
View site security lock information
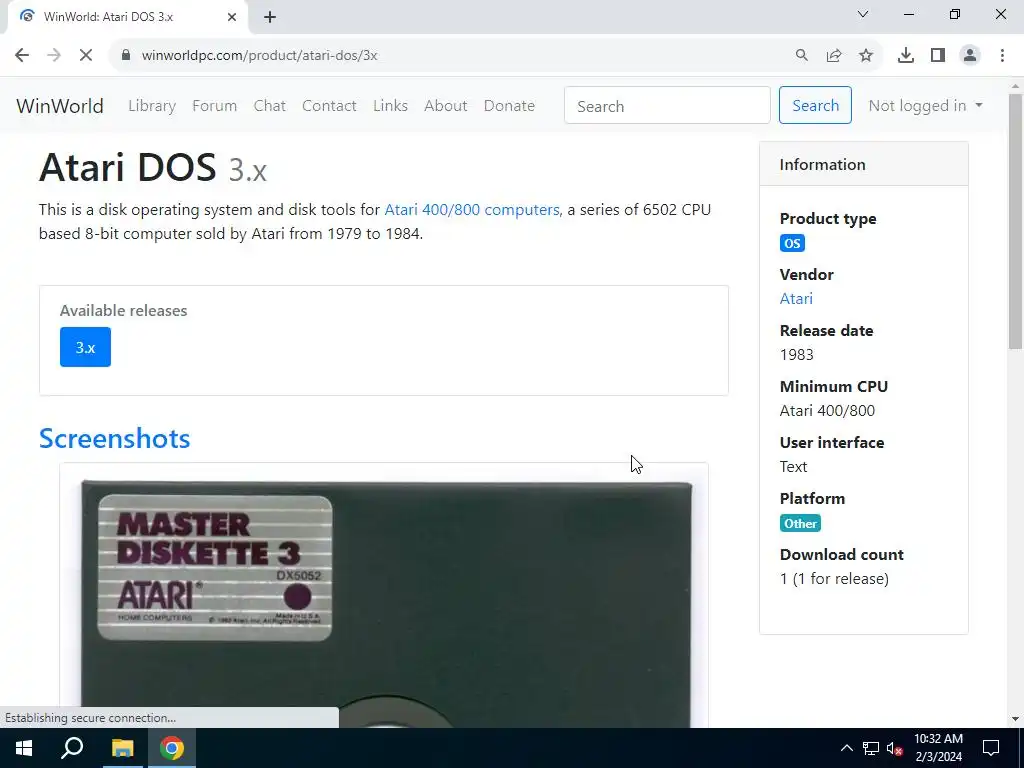(x=126, y=56)
